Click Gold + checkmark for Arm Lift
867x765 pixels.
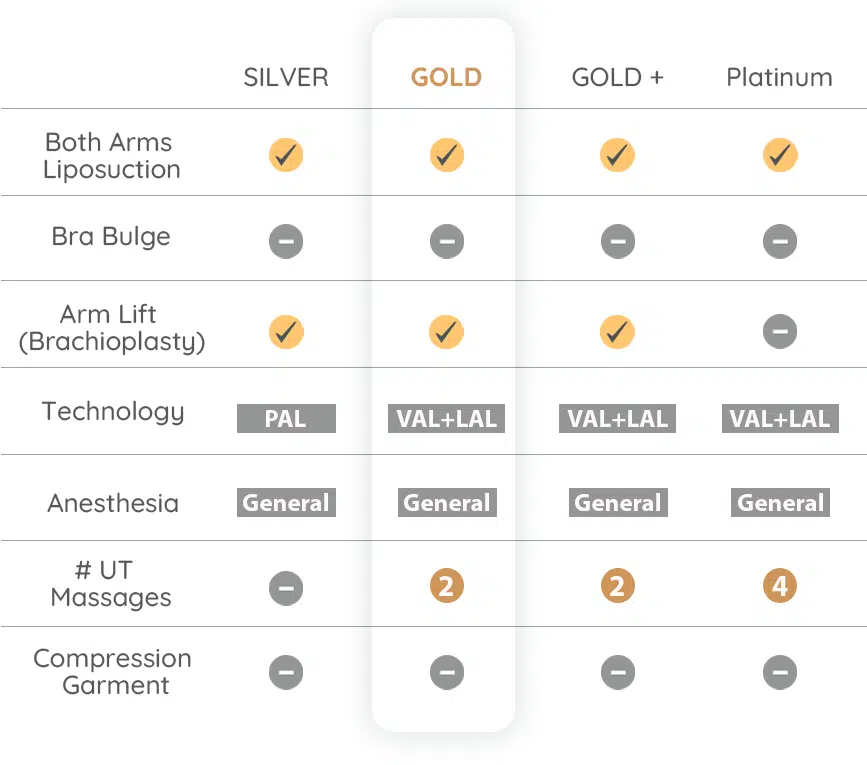pyautogui.click(x=617, y=332)
